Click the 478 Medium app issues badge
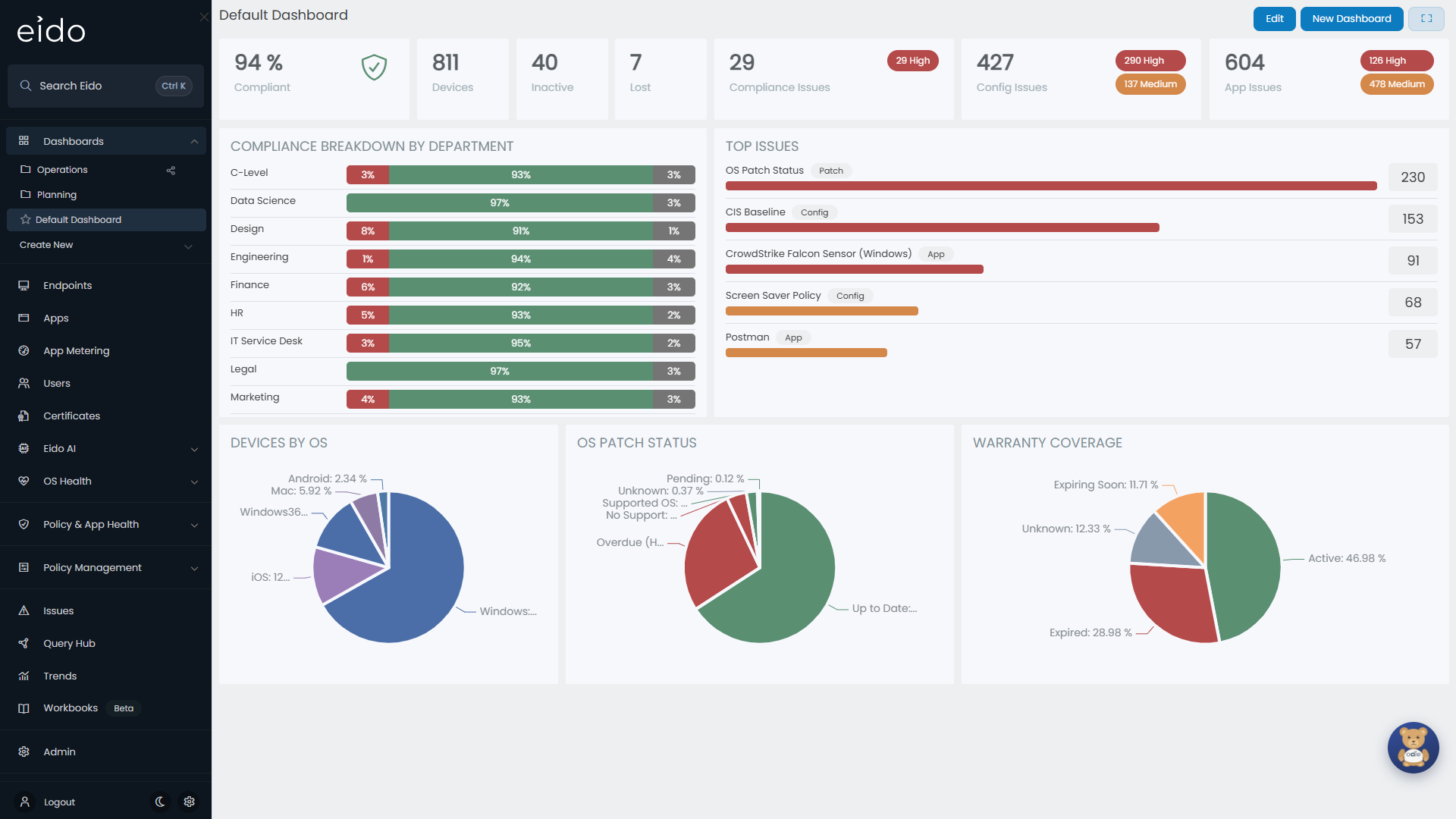1456x819 pixels. (1397, 84)
